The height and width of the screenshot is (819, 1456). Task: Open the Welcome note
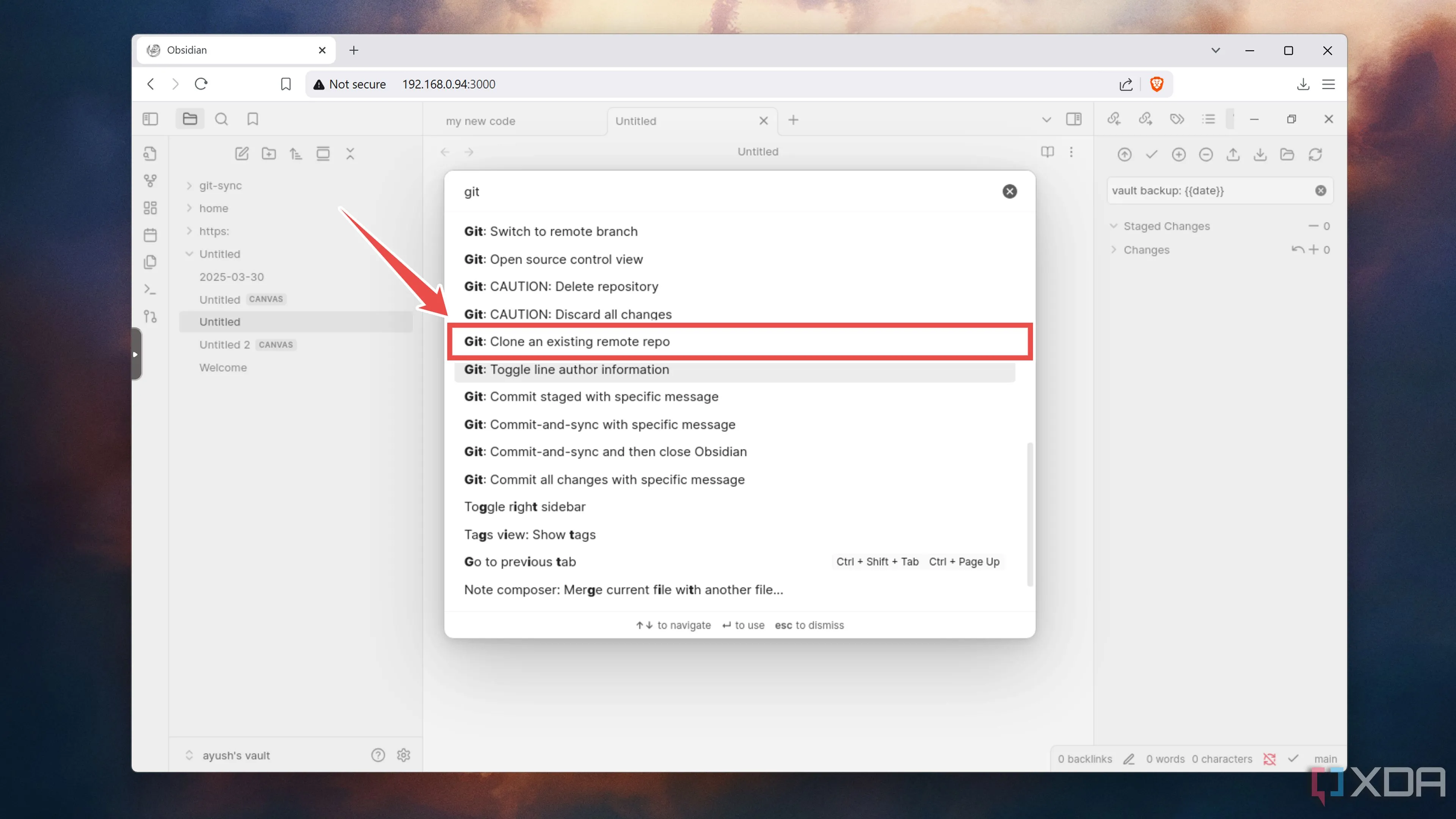point(223,368)
